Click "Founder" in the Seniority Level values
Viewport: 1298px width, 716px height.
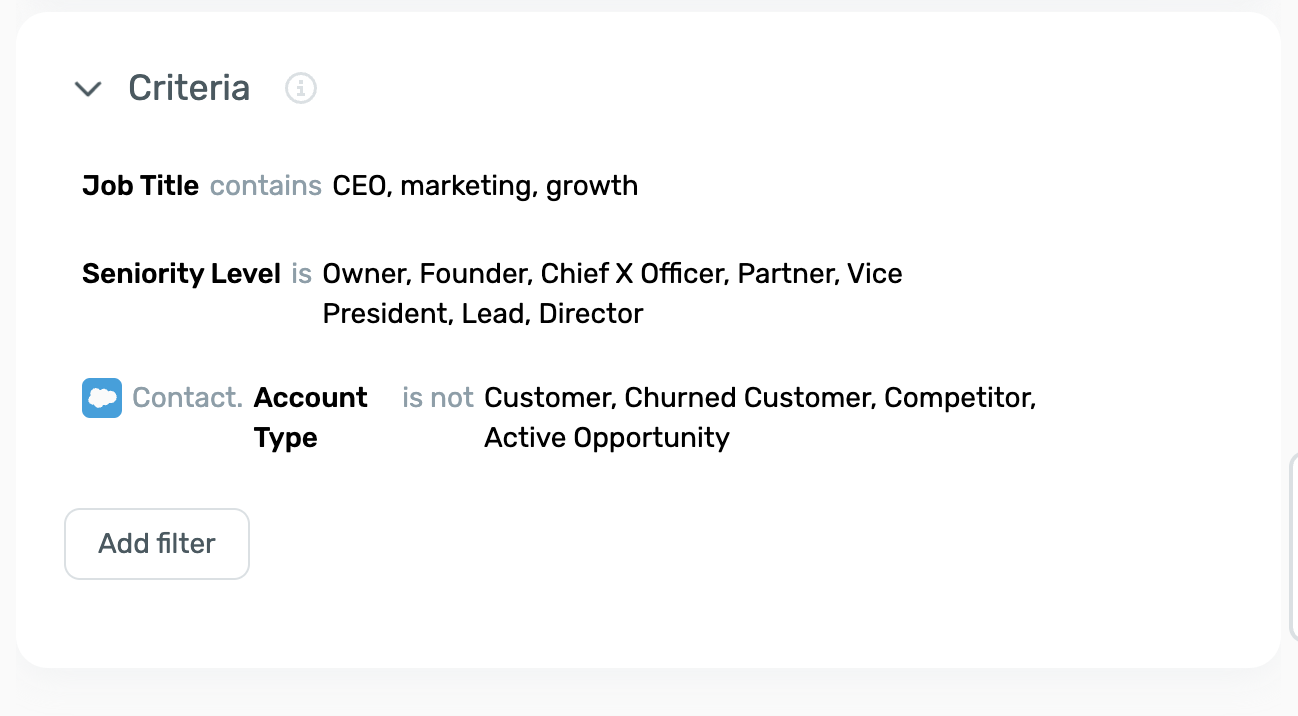tap(474, 274)
